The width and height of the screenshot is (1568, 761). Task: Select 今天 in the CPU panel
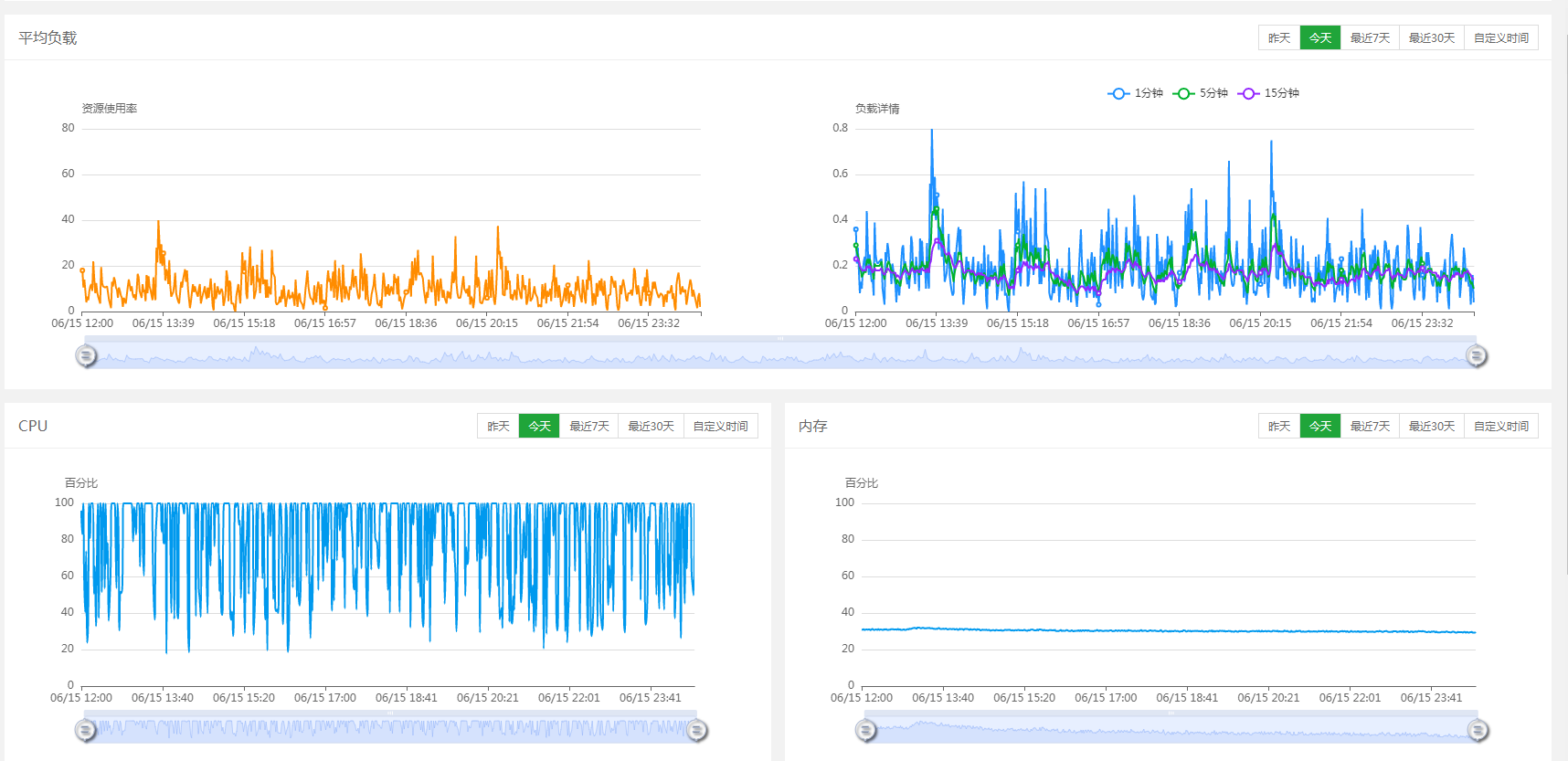(x=539, y=426)
